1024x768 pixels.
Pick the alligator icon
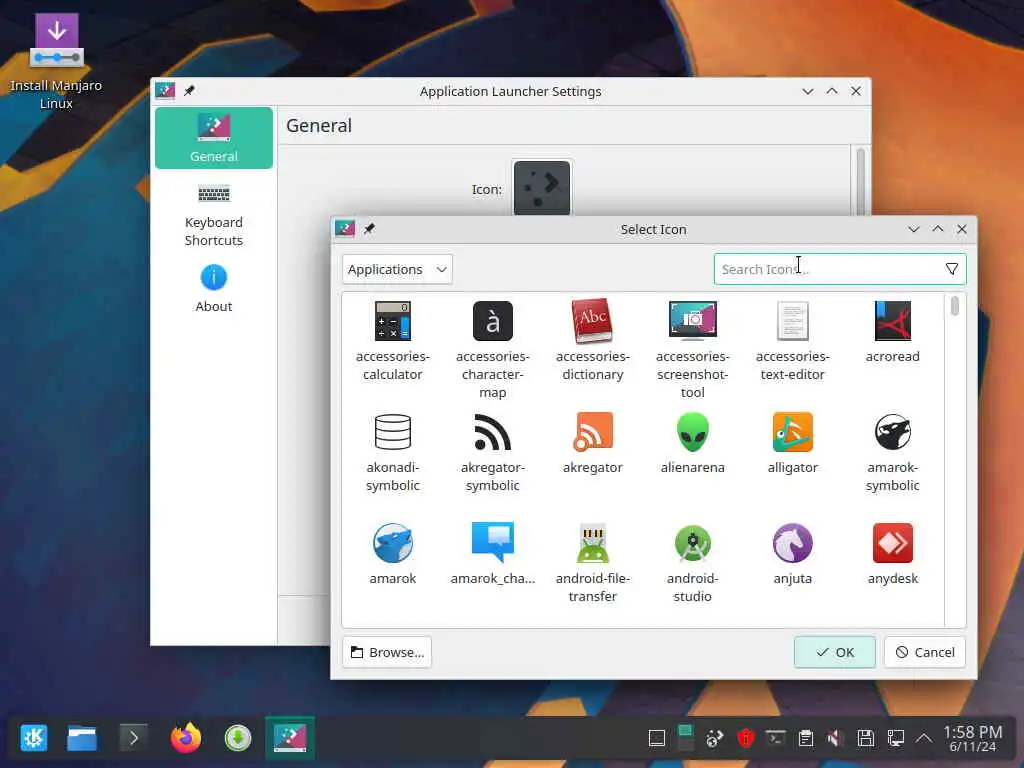click(x=792, y=432)
